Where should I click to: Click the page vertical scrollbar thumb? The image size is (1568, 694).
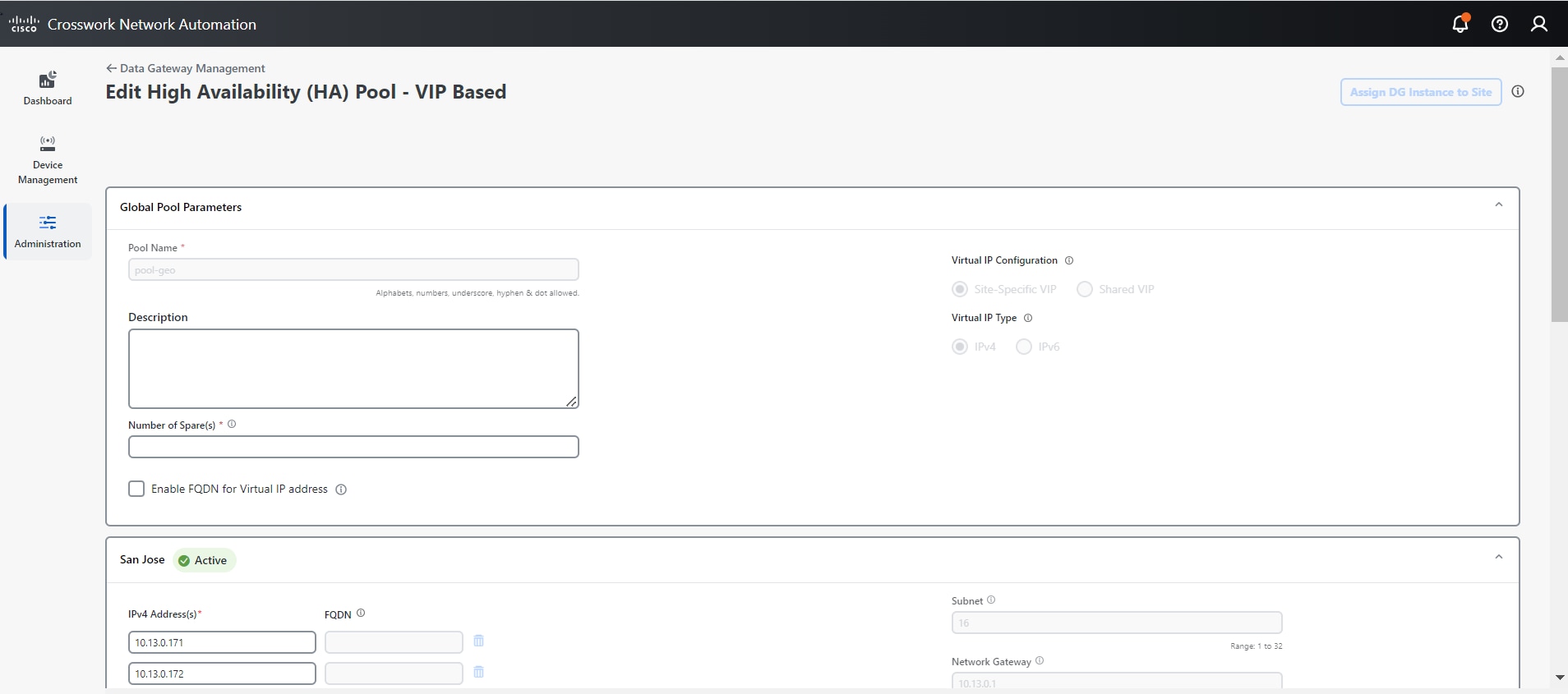coord(1559,195)
